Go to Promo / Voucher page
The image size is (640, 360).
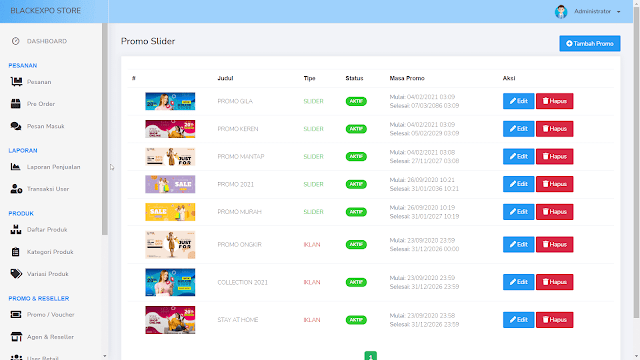coord(51,315)
